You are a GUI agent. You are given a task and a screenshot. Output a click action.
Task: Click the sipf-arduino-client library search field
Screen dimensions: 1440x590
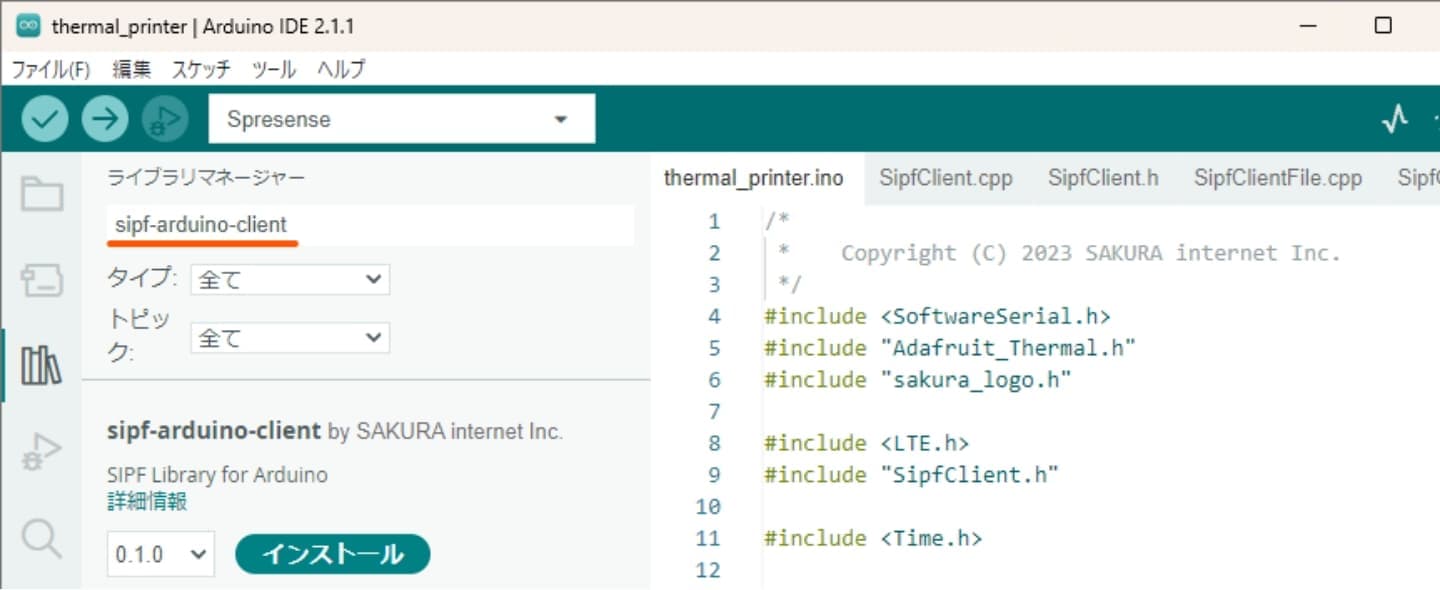click(x=368, y=225)
